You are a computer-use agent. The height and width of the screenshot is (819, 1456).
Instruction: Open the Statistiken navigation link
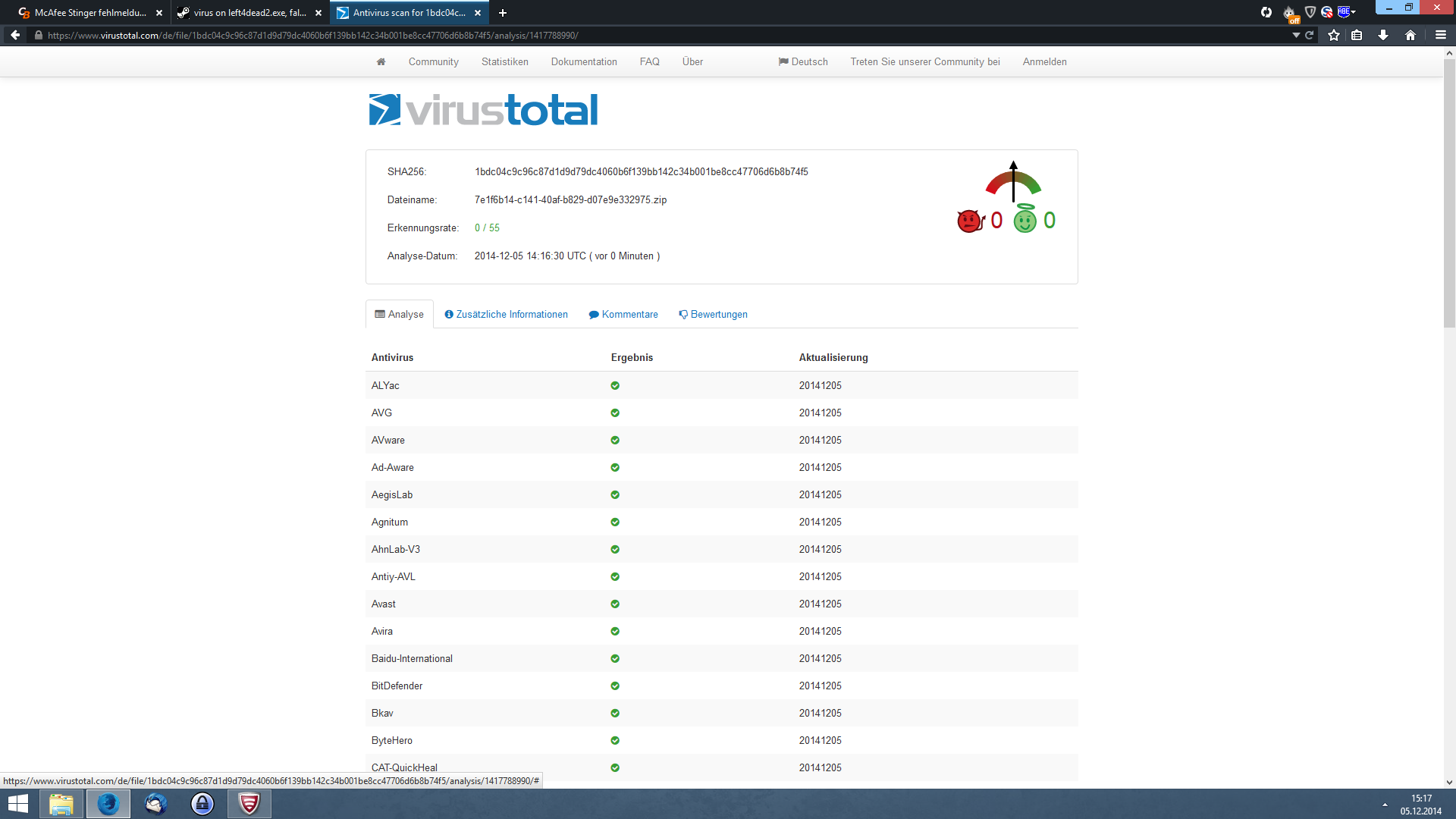pyautogui.click(x=504, y=62)
